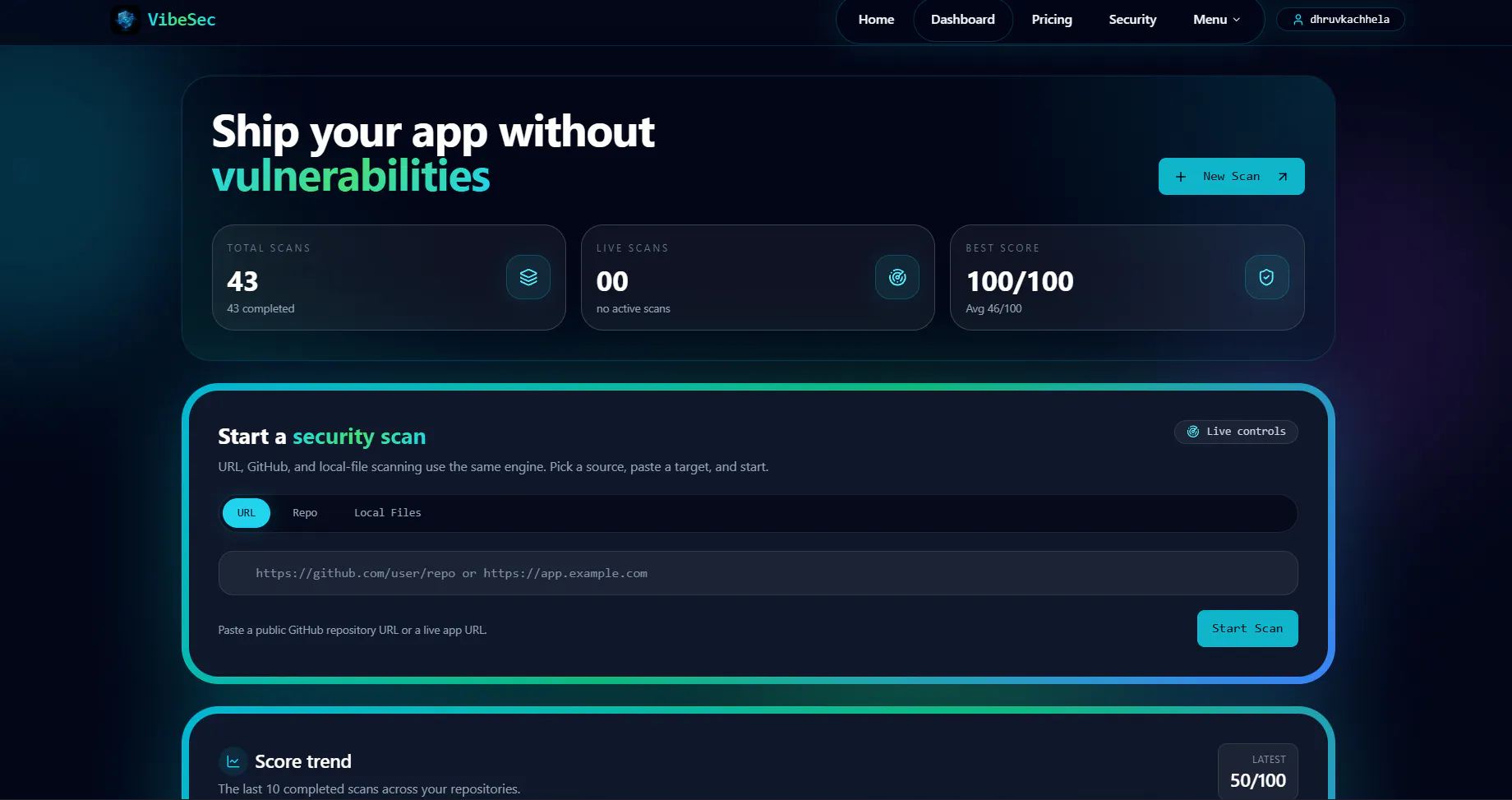Screen dimensions: 1512x800
Task: Click the Live Scans value 00
Action: click(612, 281)
